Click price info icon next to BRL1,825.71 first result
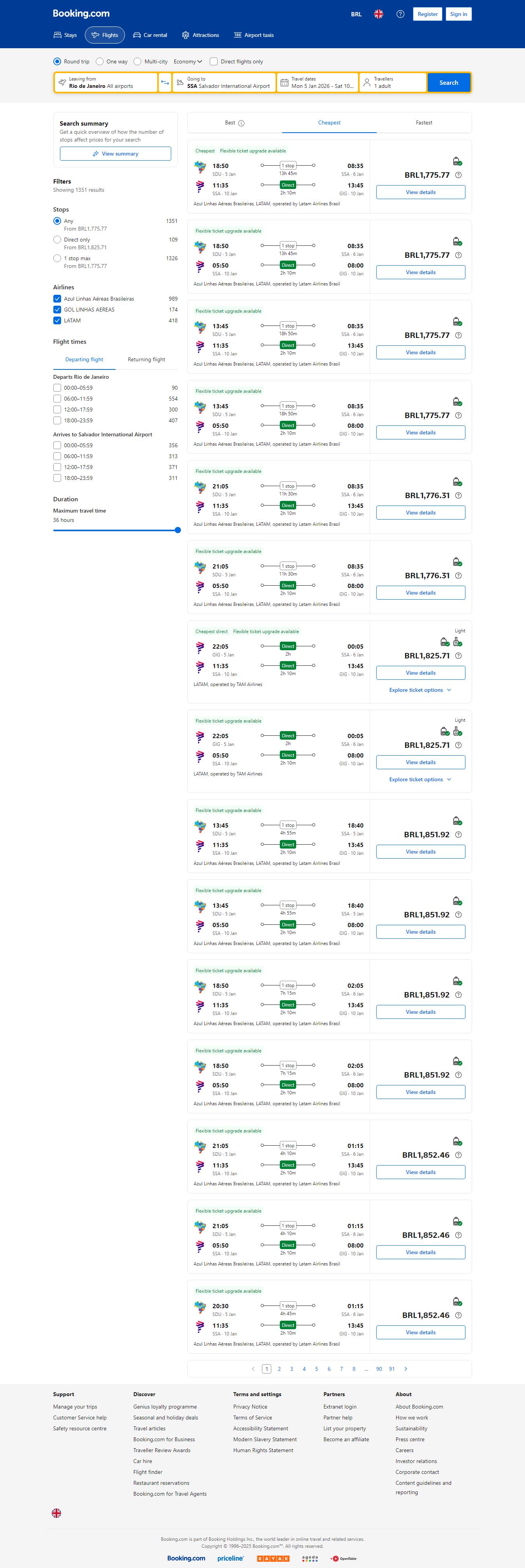Screen dimensions: 525x1568 pos(458,656)
